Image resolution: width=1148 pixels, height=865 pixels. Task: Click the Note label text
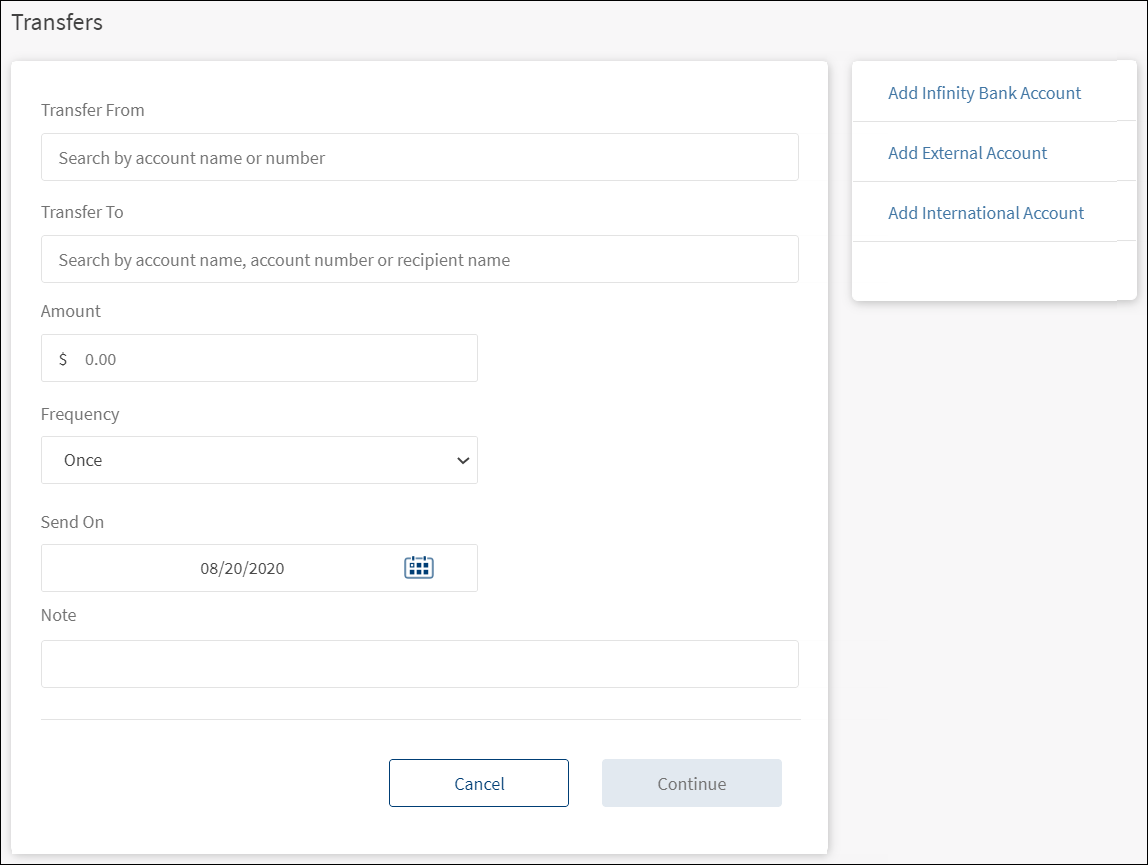58,615
